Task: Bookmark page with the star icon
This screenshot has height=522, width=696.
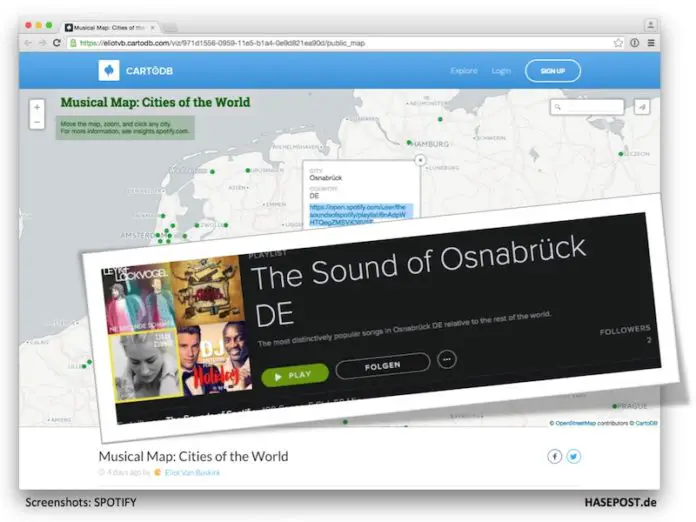Action: point(618,43)
